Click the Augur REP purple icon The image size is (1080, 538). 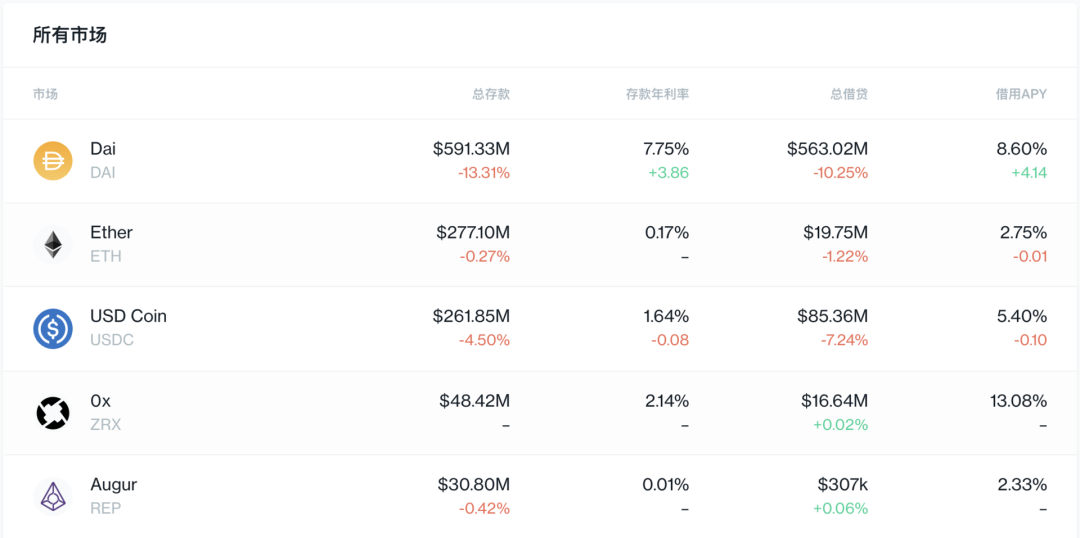(x=53, y=497)
